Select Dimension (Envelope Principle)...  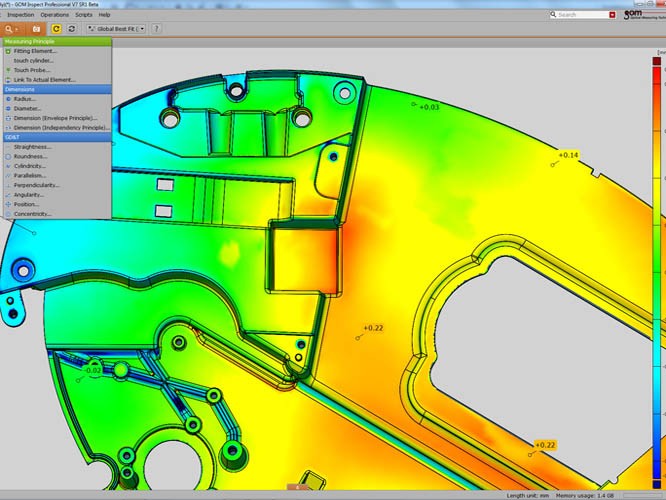coord(57,118)
